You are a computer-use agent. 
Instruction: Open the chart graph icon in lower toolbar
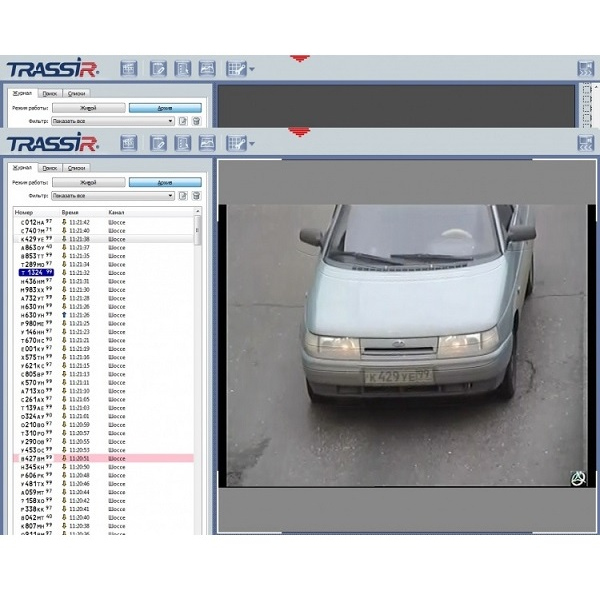[x=207, y=143]
